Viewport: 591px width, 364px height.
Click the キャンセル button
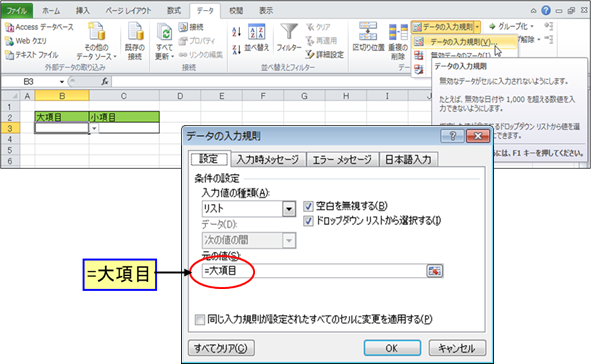(457, 348)
